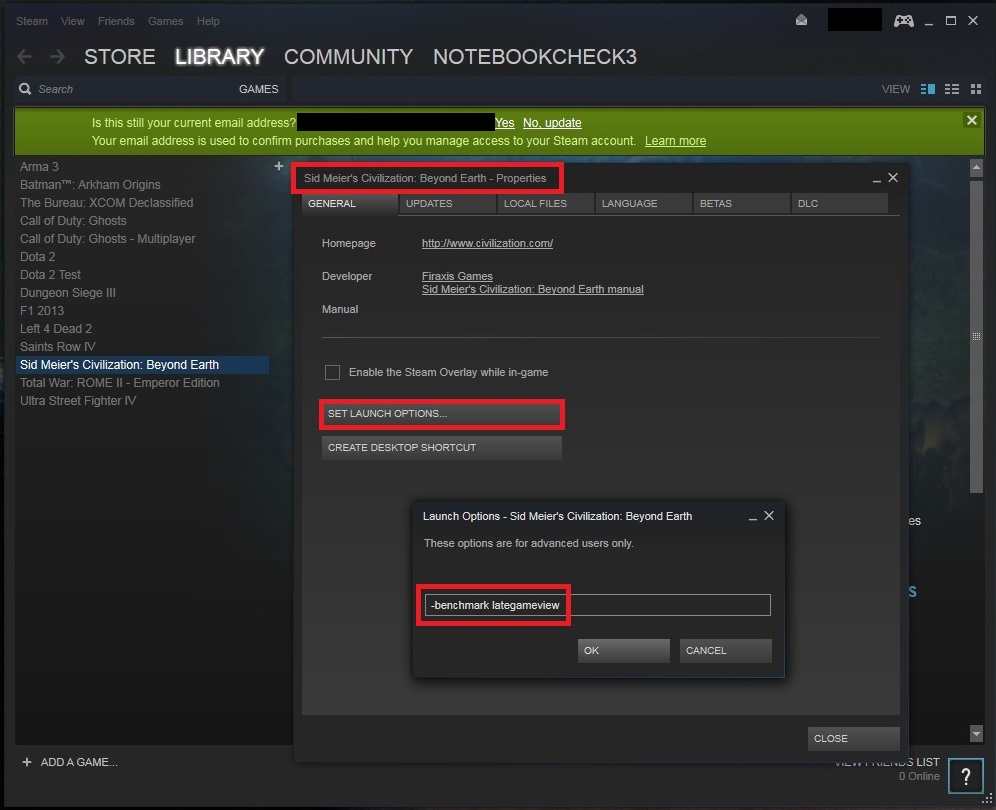Image resolution: width=996 pixels, height=810 pixels.
Task: Open the Beyond Earth manual link
Action: point(532,289)
